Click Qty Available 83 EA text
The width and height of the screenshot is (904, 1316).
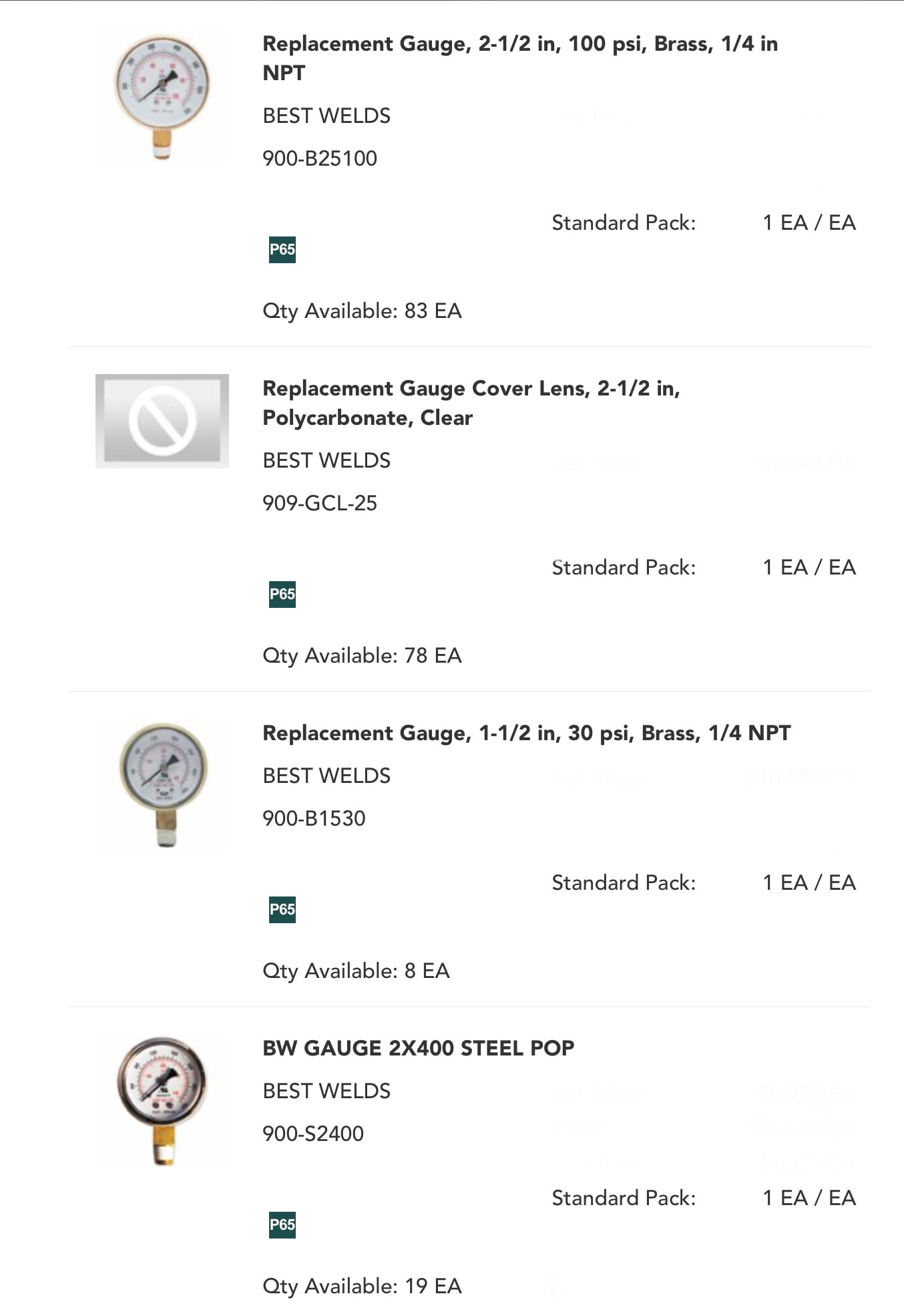pos(362,311)
